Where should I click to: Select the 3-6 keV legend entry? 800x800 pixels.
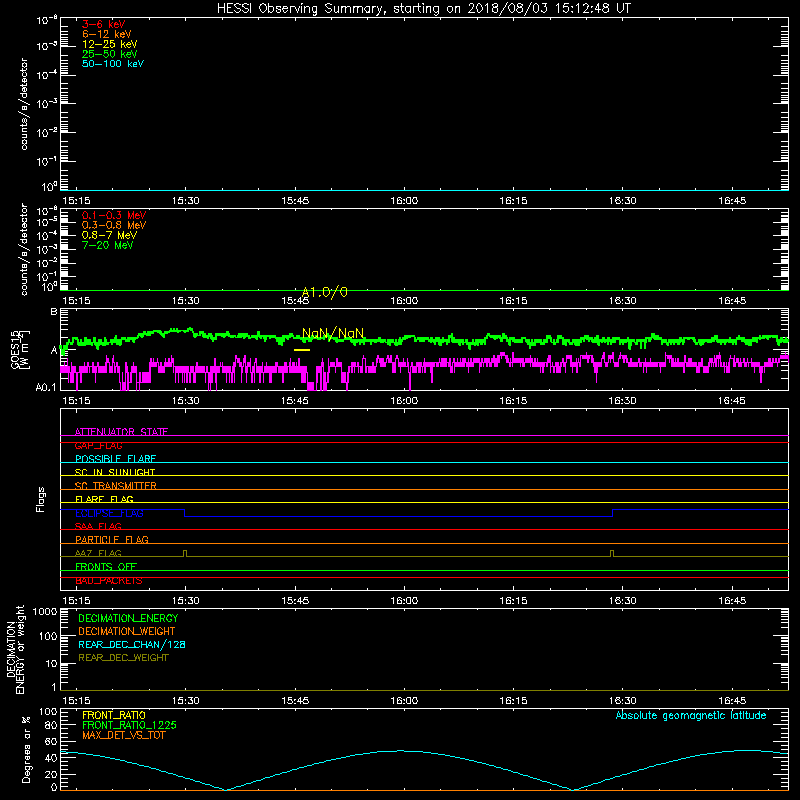pyautogui.click(x=104, y=24)
